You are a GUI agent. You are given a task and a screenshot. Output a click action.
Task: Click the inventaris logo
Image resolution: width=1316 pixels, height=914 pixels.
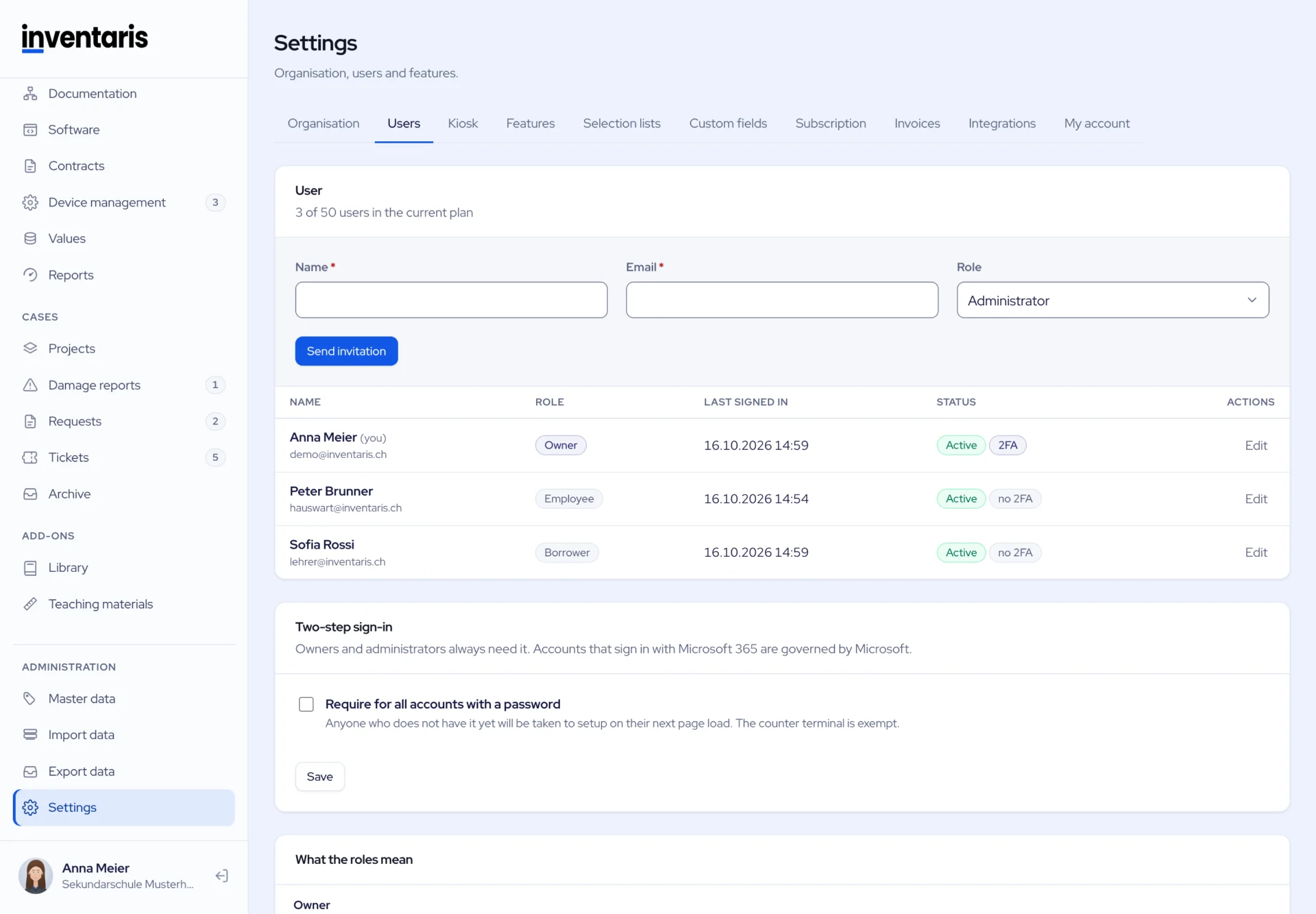(x=84, y=38)
